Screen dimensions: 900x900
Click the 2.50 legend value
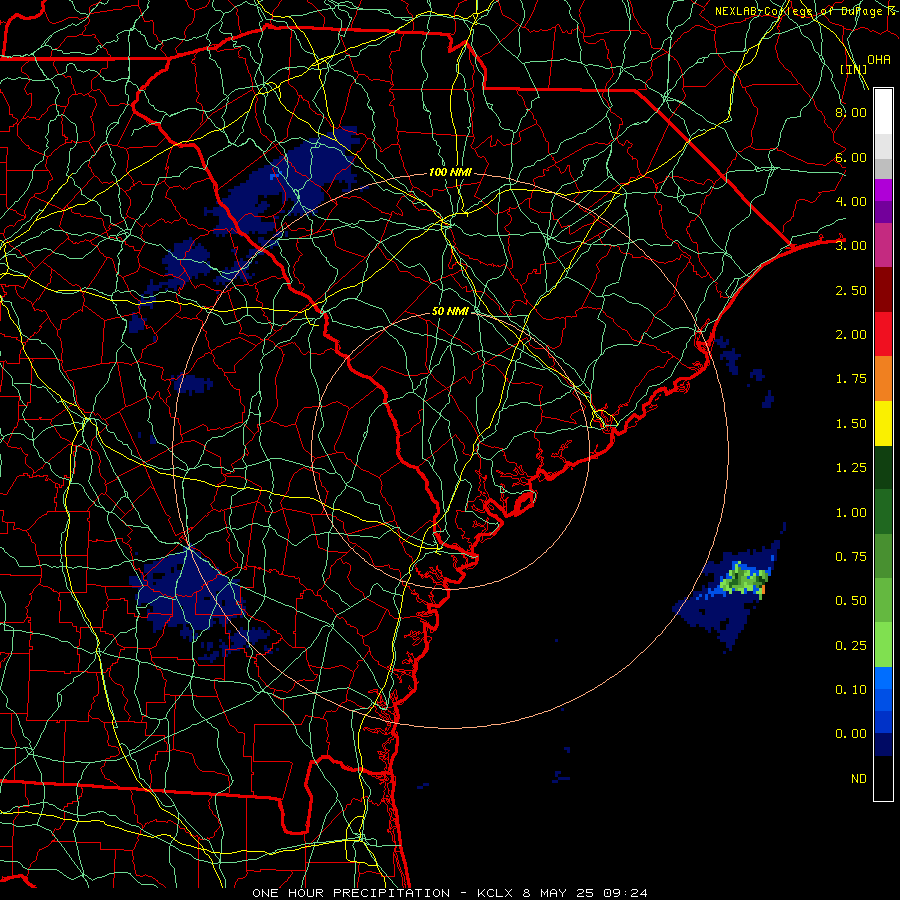[x=851, y=290]
